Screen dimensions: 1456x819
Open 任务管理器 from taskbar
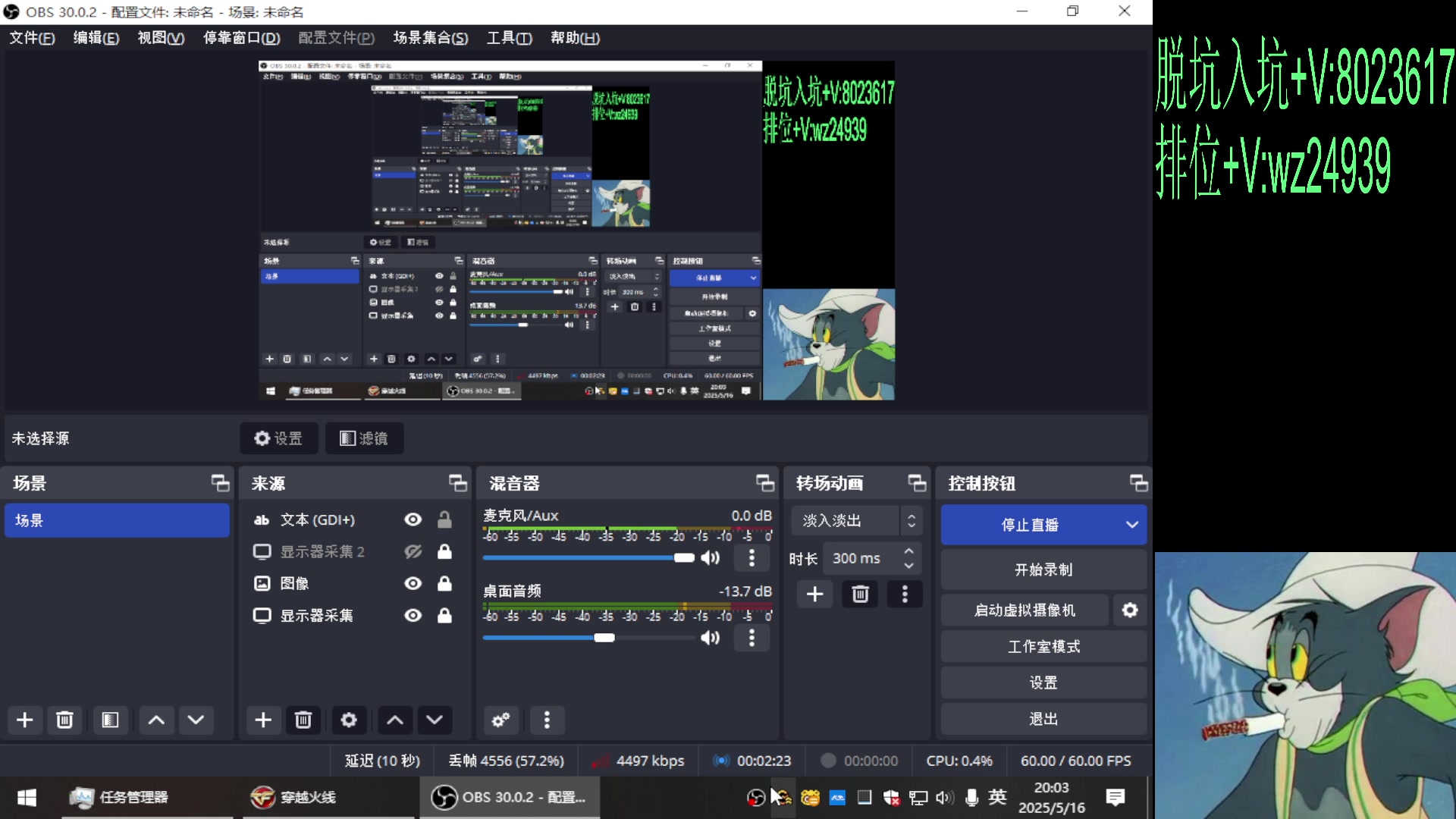(x=147, y=797)
